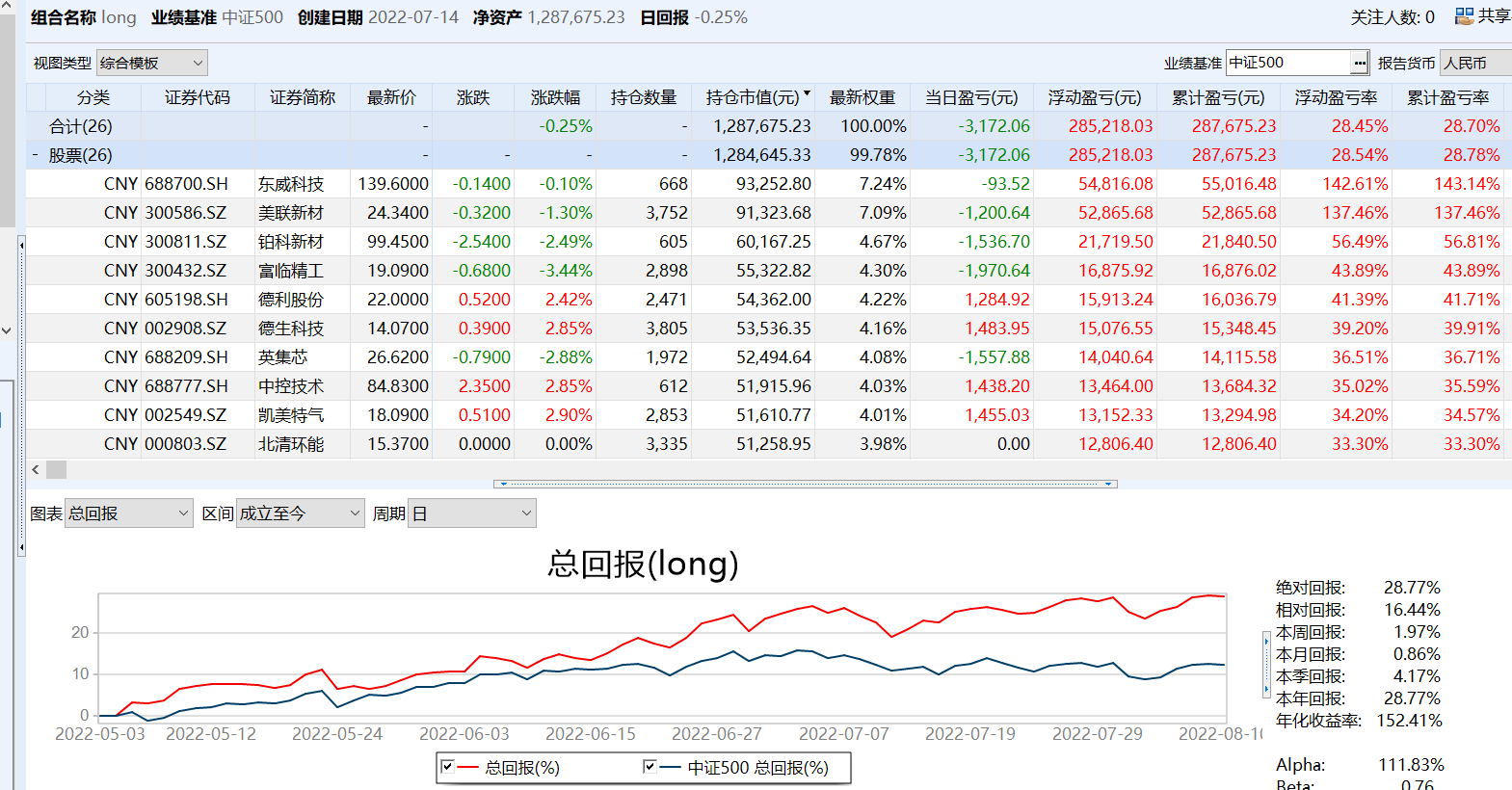Open the 视图类型 综合模板 dropdown
Screen dimensions: 1512x790
[152, 64]
